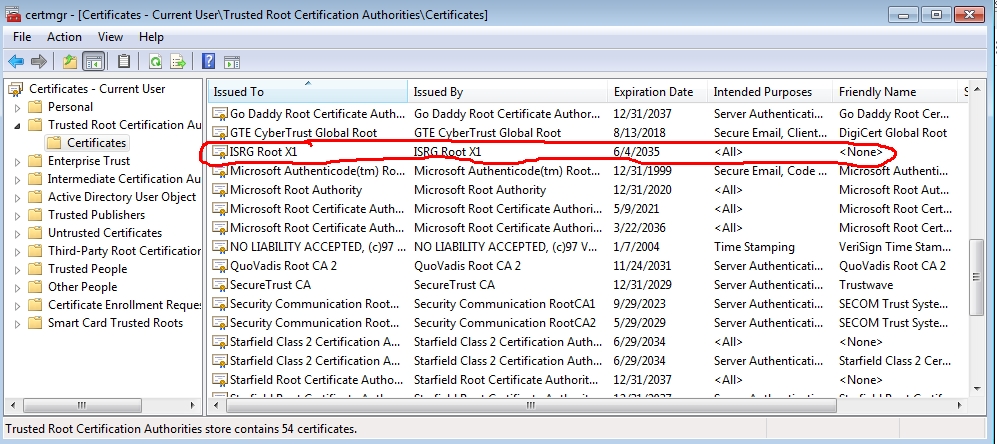Sort by the Expiration Date column header

point(657,92)
